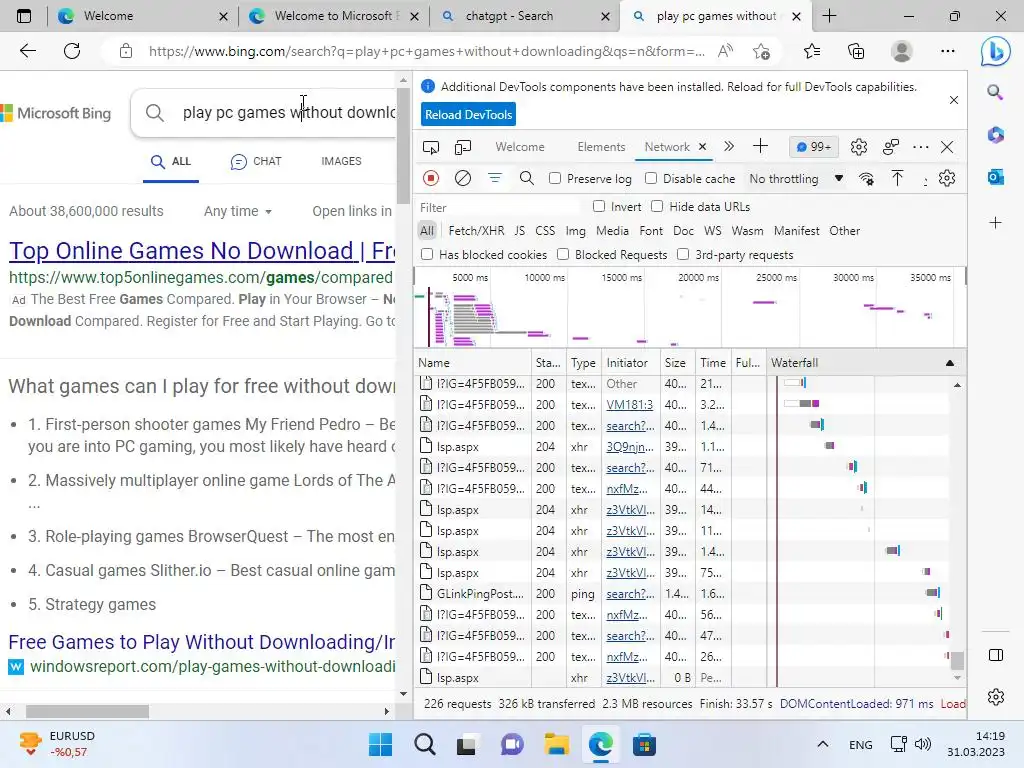Open Top Online Games No Download link
This screenshot has height=768, width=1024.
tap(202, 251)
